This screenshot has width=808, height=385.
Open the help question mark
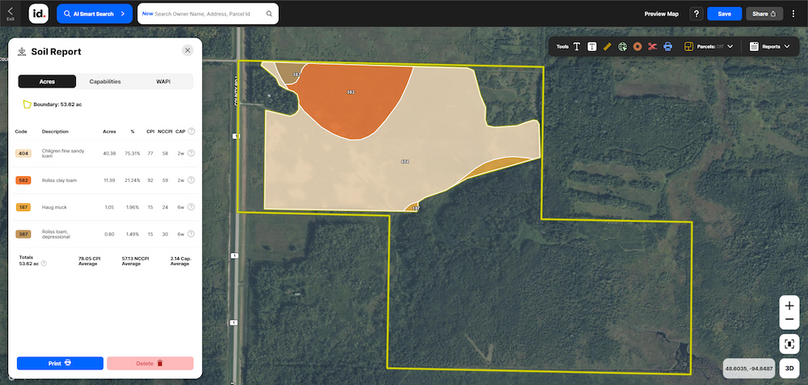tap(696, 14)
